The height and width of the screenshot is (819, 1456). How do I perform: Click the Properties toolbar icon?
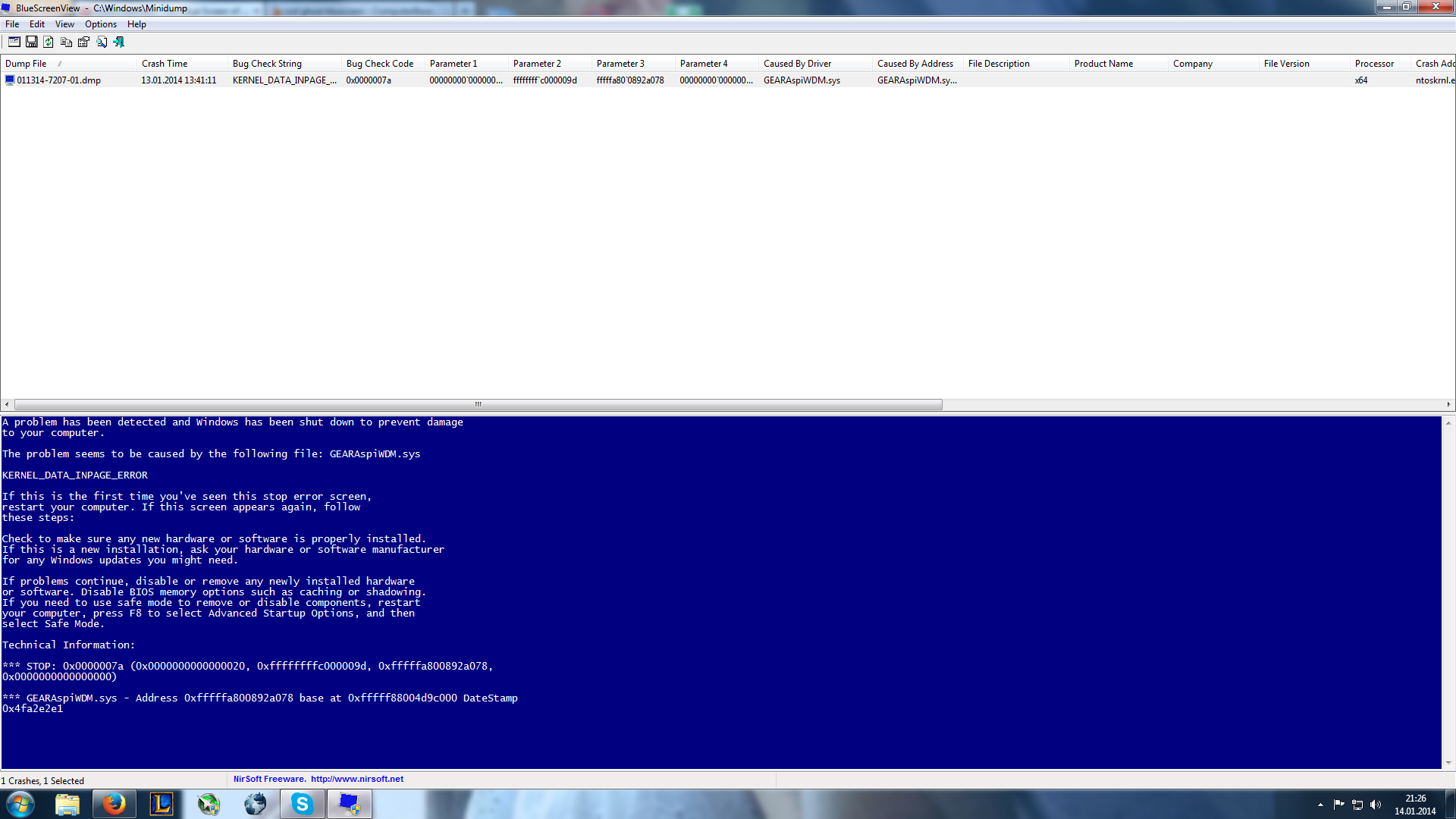click(x=83, y=42)
